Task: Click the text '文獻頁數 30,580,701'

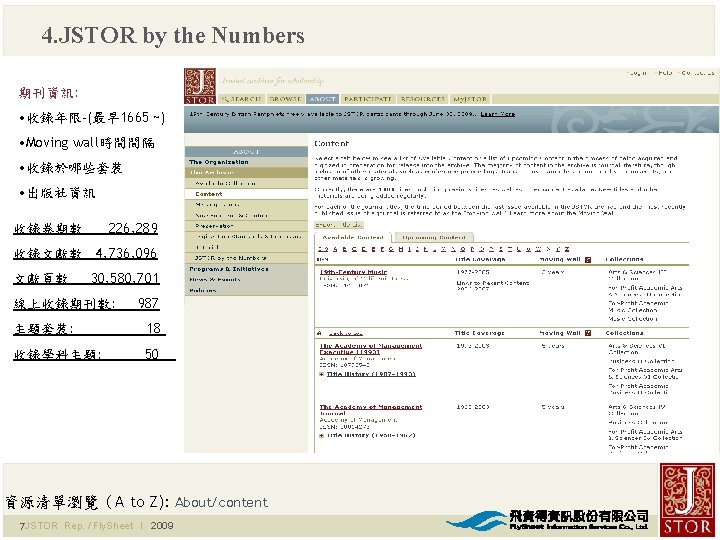Action: pos(87,278)
